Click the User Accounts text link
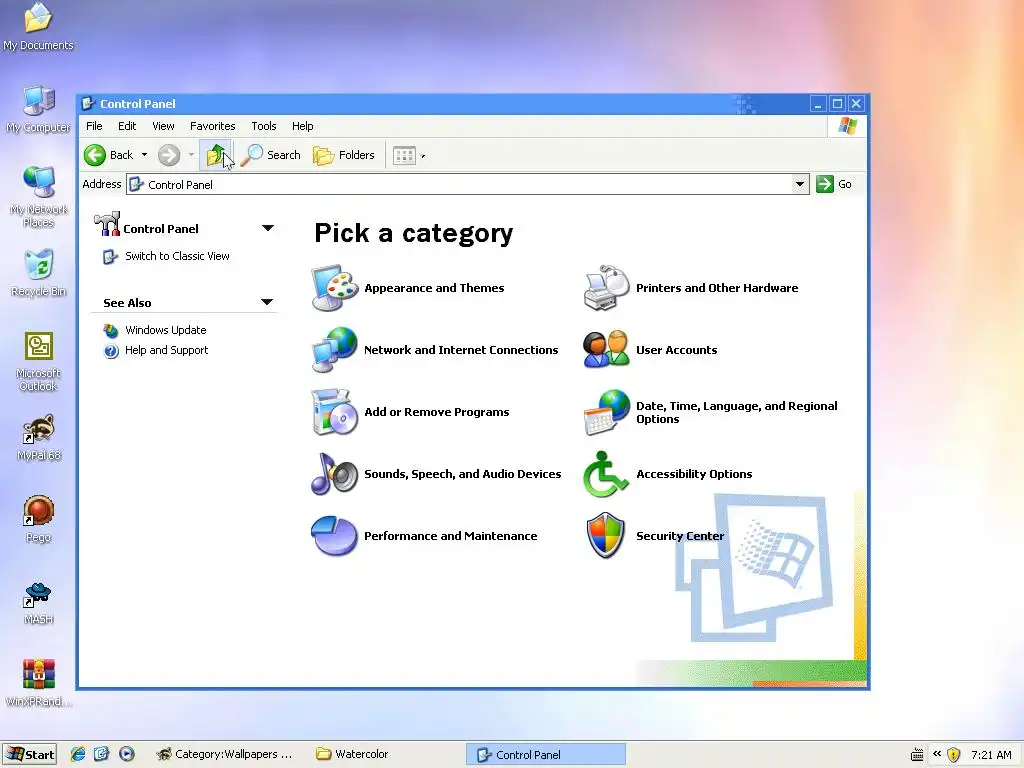 pyautogui.click(x=677, y=350)
